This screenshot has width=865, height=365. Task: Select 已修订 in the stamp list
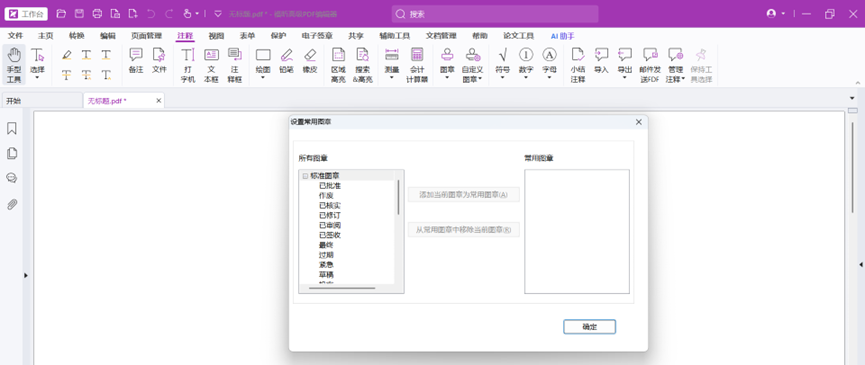(x=329, y=216)
